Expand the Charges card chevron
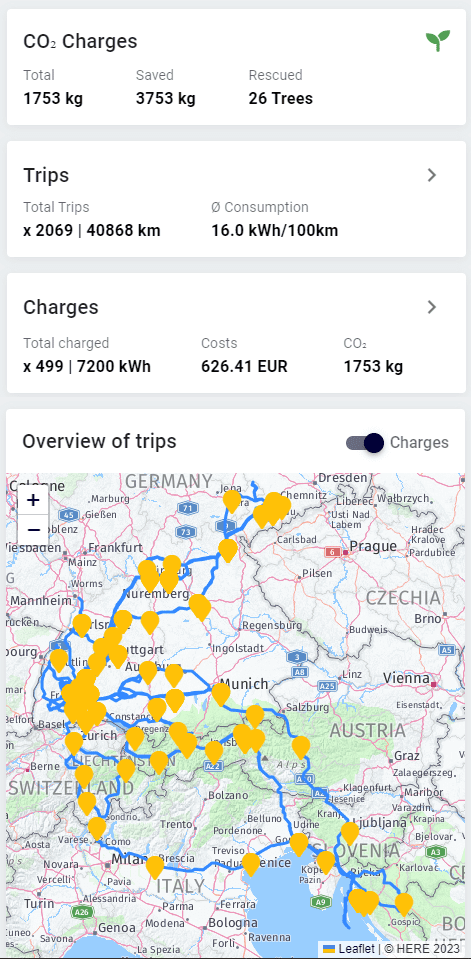The image size is (471, 959). coord(432,307)
